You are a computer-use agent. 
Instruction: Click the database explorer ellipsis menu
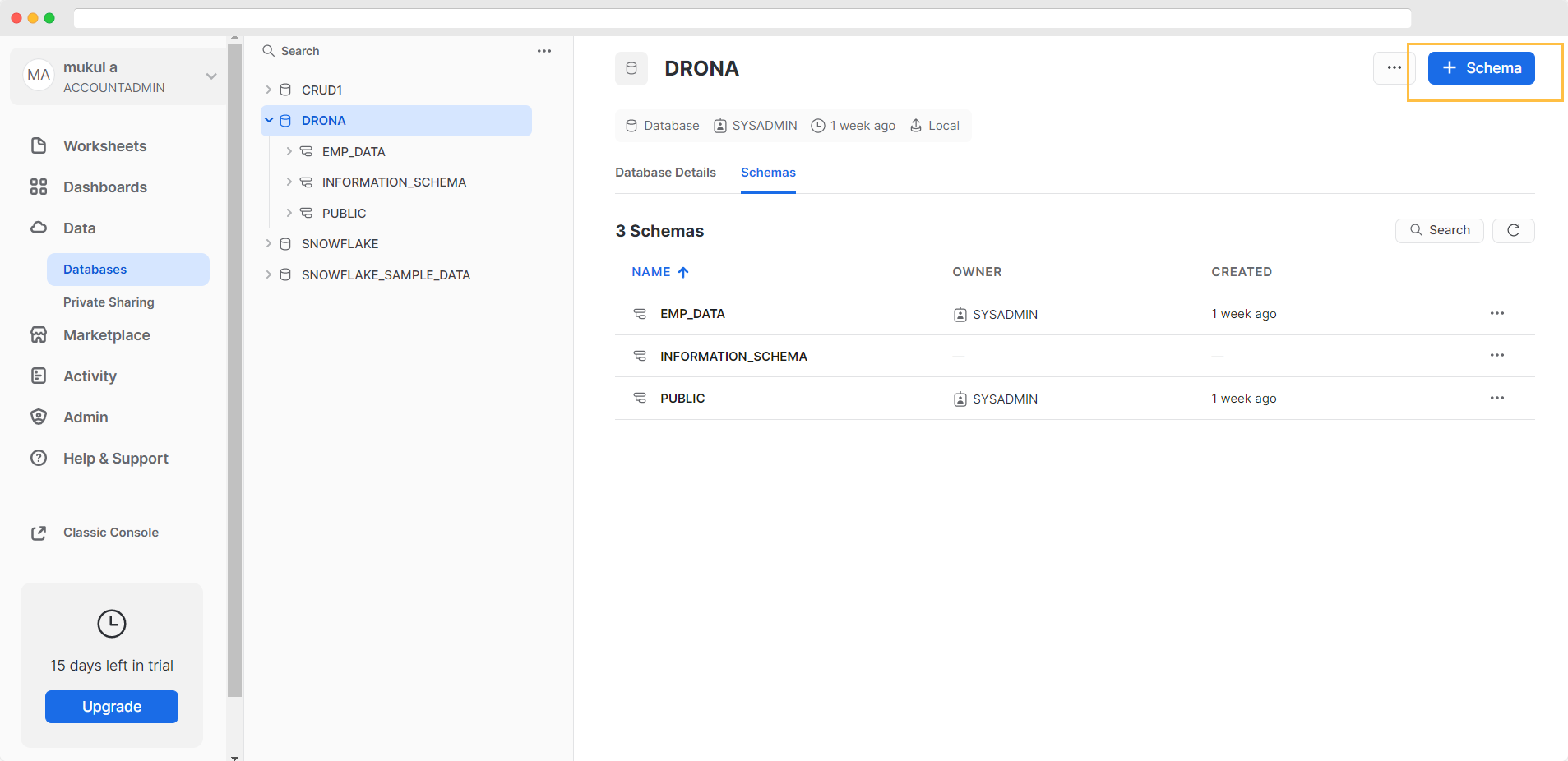click(544, 51)
